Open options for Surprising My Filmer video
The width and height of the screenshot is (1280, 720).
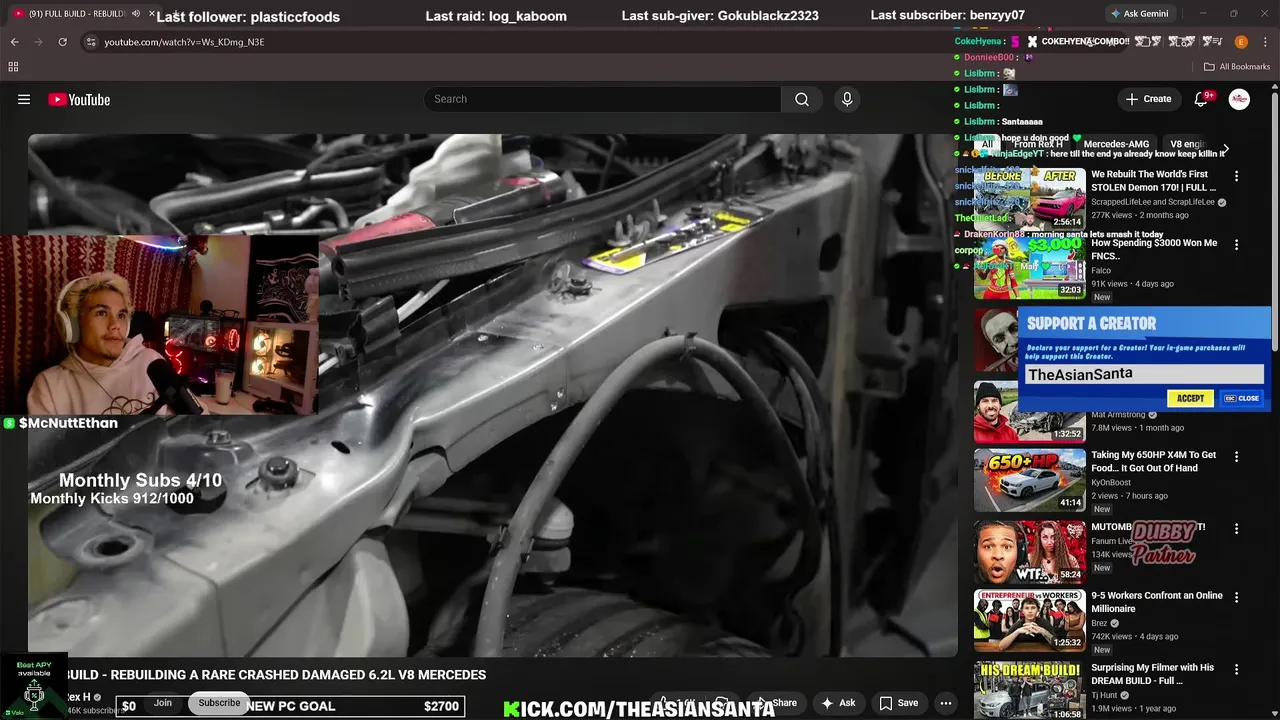[1236, 669]
